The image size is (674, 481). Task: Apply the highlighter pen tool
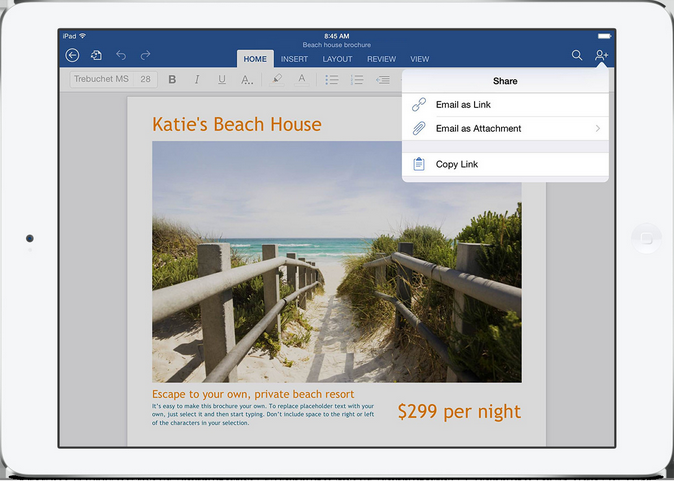pyautogui.click(x=277, y=79)
